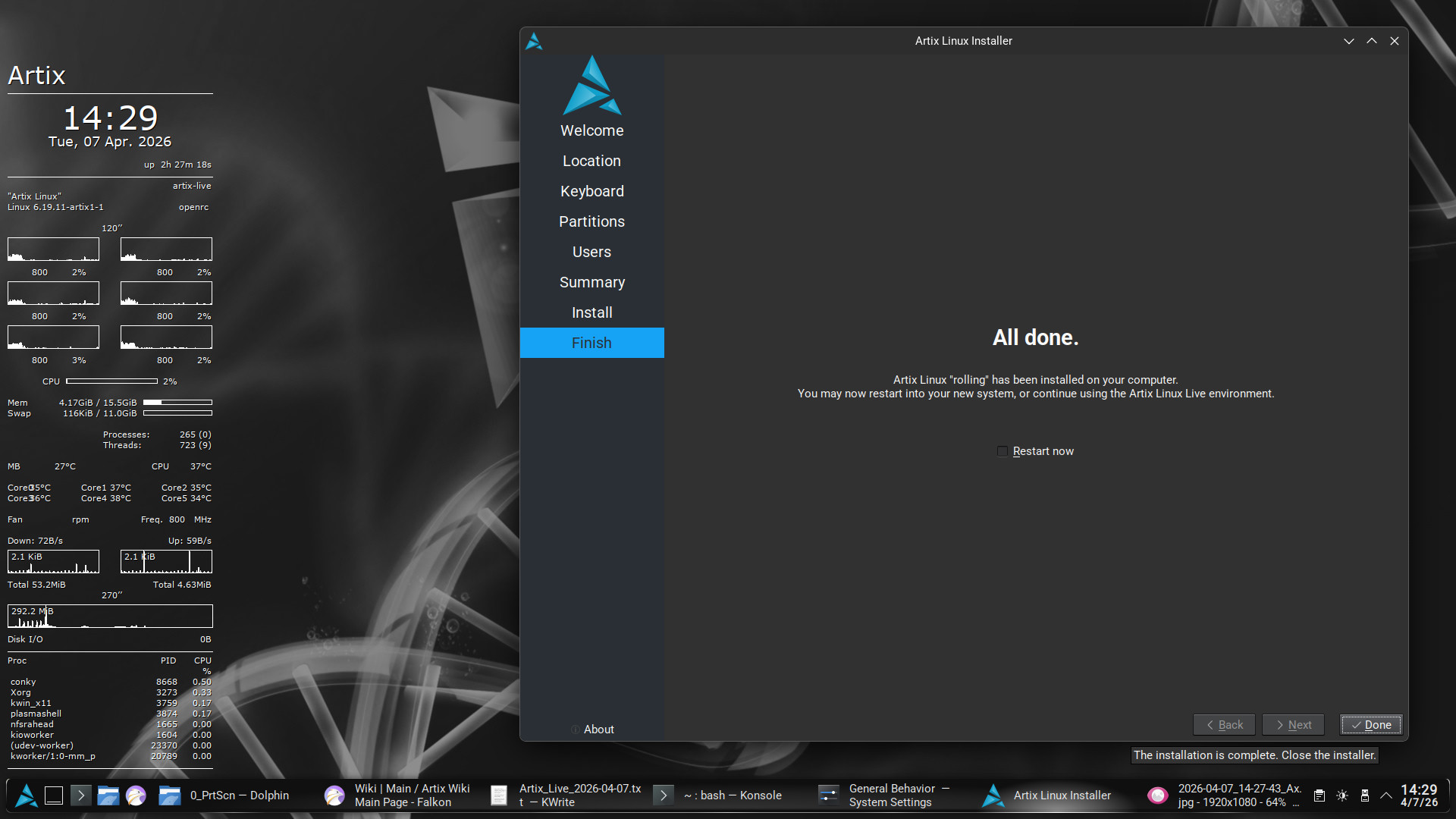
Task: Open the removable devices tray icon
Action: point(1364,795)
